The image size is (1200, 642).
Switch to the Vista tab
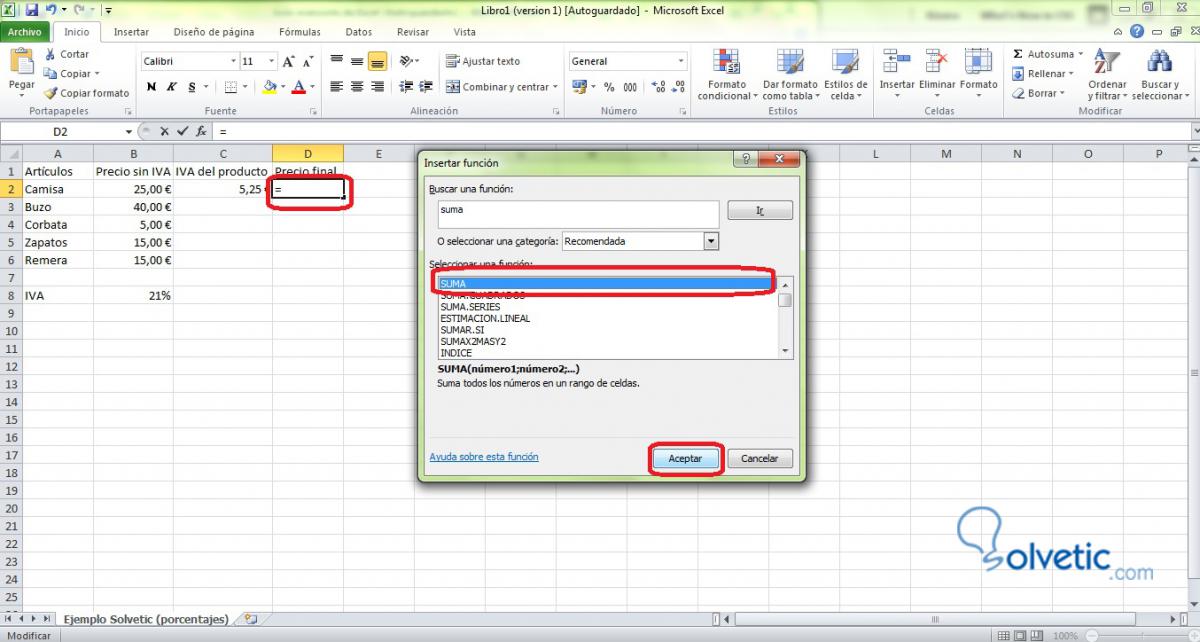click(x=465, y=32)
